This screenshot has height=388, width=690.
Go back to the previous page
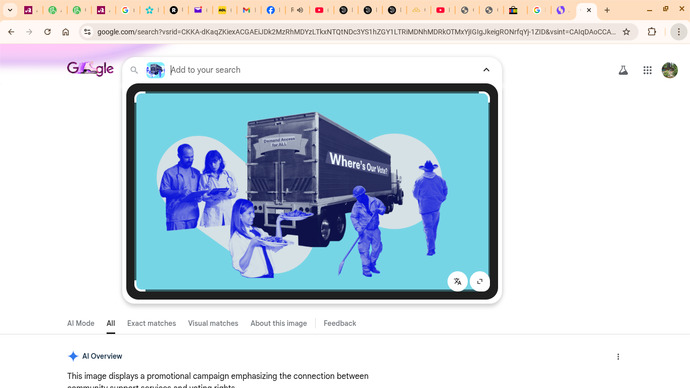click(11, 32)
